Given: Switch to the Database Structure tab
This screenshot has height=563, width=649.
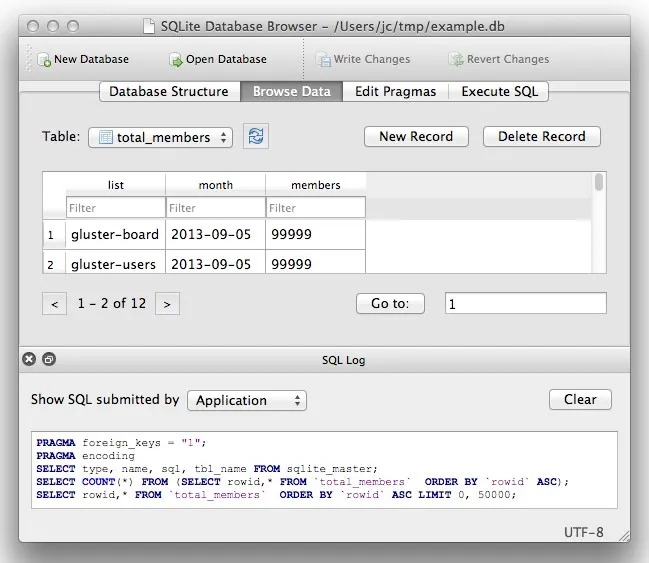Looking at the screenshot, I should point(169,91).
